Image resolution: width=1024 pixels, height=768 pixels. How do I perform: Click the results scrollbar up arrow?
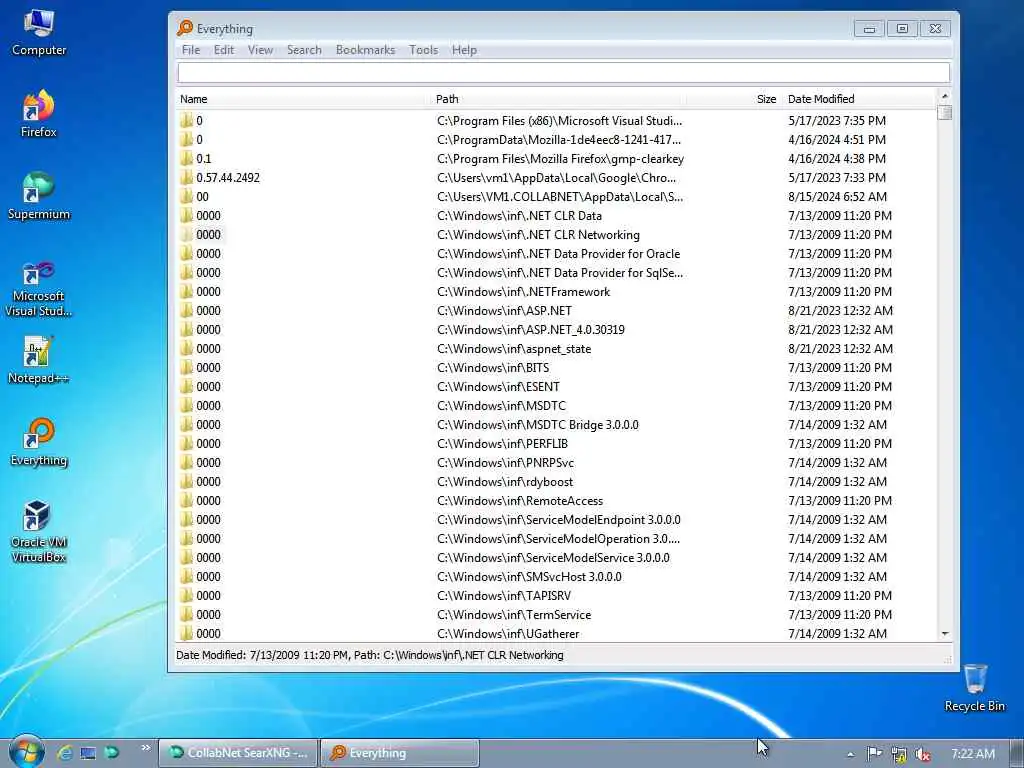point(944,96)
